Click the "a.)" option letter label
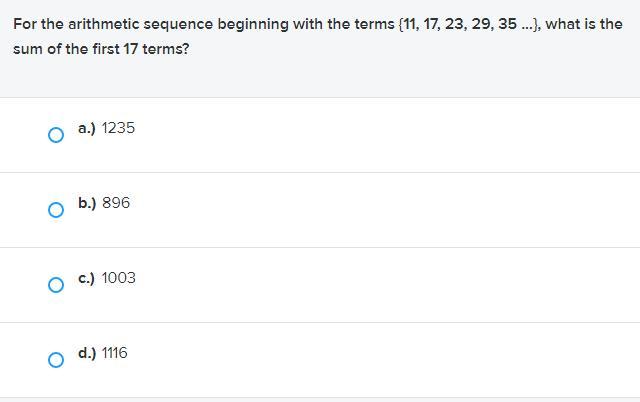This screenshot has width=640, height=402. click(86, 128)
